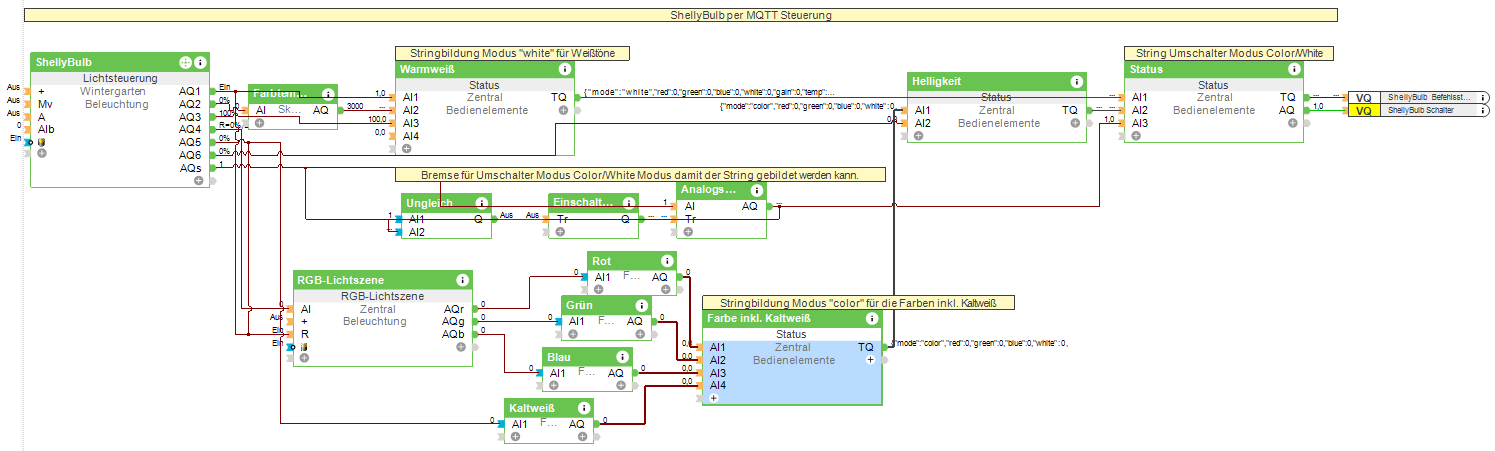Expand Helligkeit outputs via plus under TQ
1495x451 pixels.
[x=1074, y=123]
